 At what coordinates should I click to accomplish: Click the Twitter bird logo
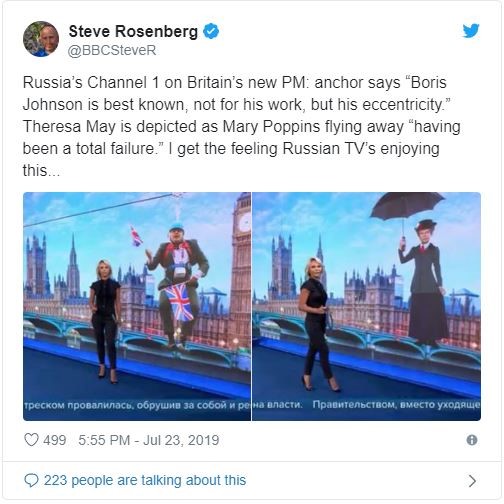(471, 31)
